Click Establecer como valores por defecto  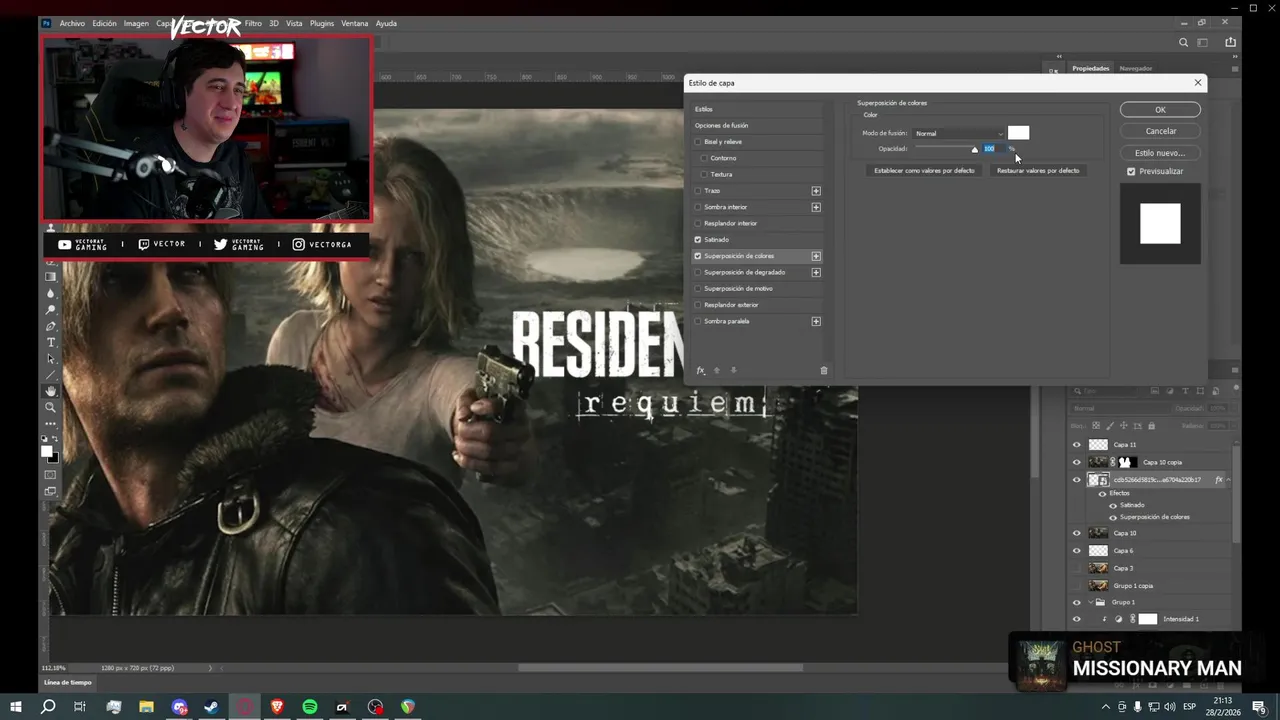pos(924,171)
